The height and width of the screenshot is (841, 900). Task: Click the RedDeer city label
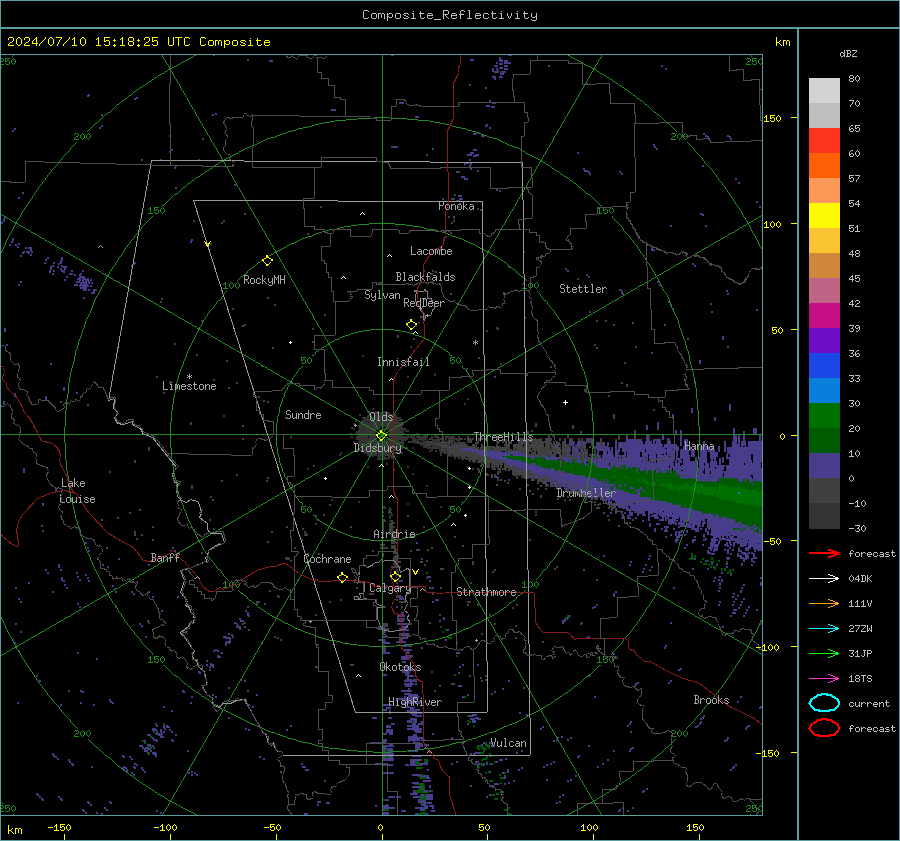(x=424, y=303)
